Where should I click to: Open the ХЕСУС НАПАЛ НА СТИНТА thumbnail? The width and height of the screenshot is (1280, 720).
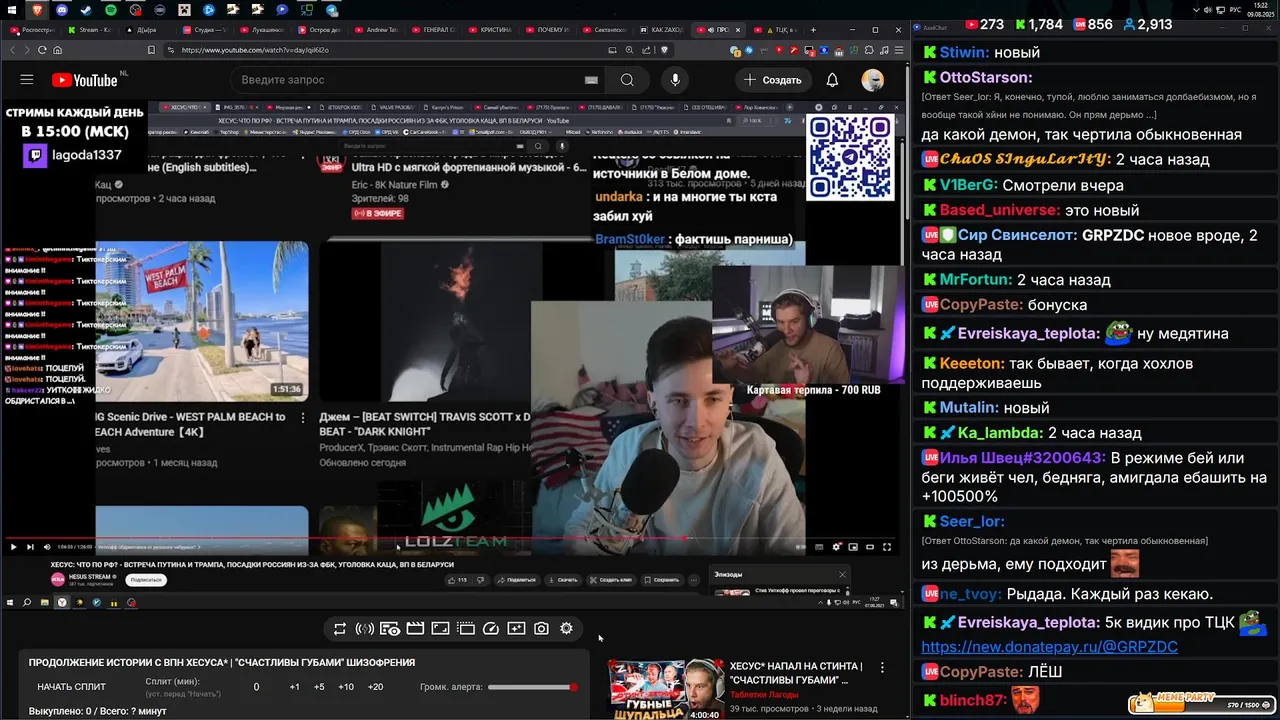click(666, 689)
